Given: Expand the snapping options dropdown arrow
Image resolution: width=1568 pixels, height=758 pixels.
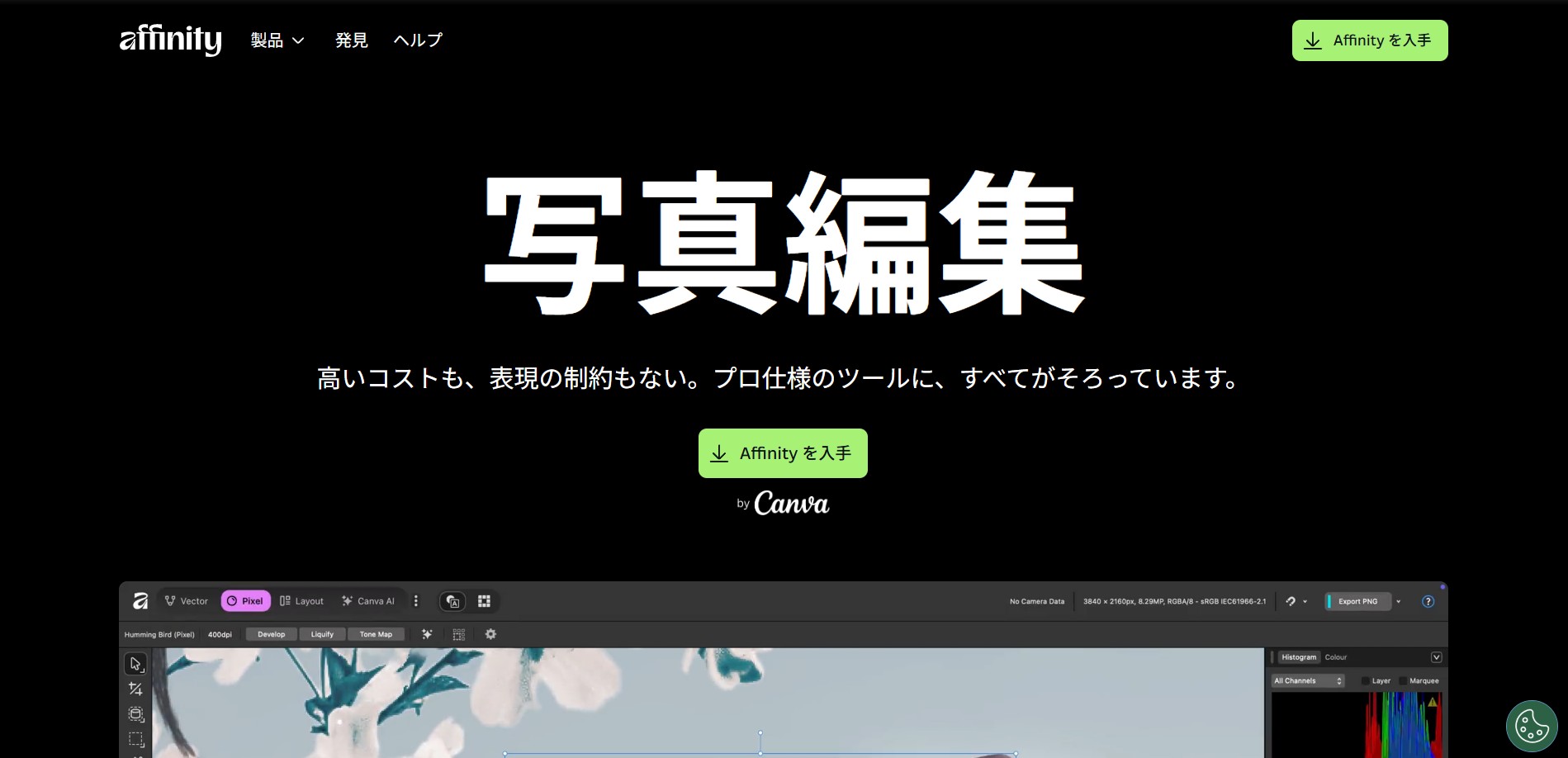Looking at the screenshot, I should click(1305, 602).
